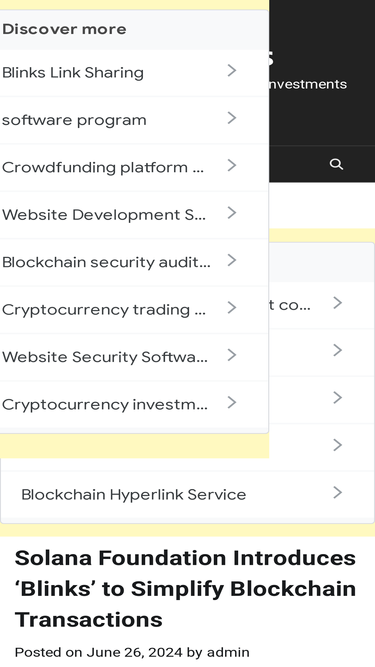The height and width of the screenshot is (667, 375).
Task: Open the Blinks Link Sharing suggestion
Action: 73,73
